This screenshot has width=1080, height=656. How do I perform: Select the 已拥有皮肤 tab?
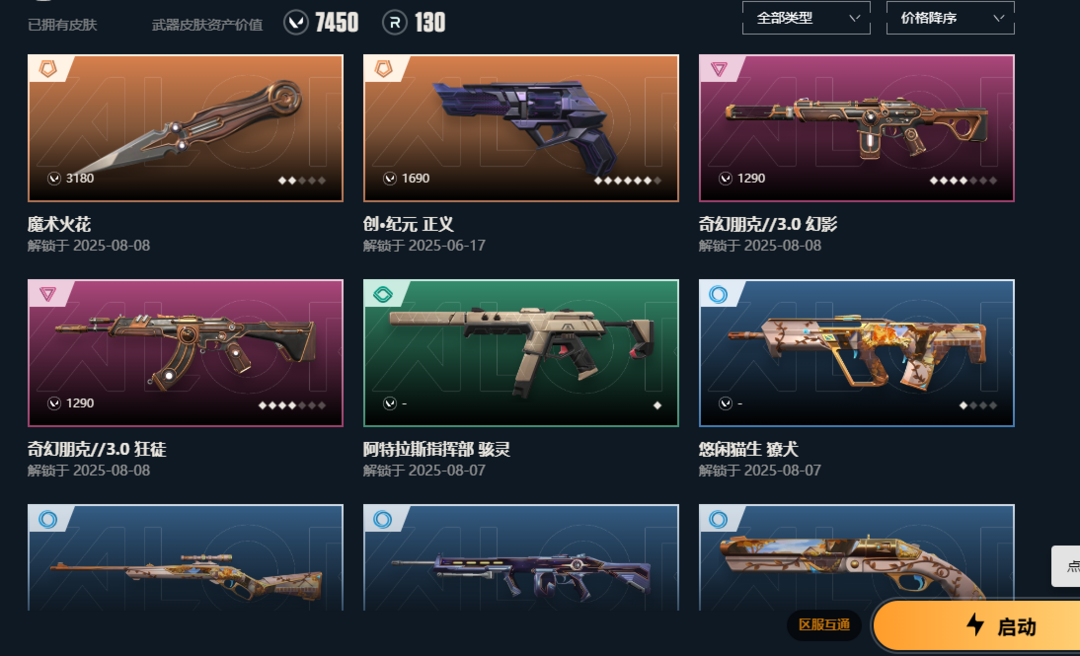click(62, 25)
